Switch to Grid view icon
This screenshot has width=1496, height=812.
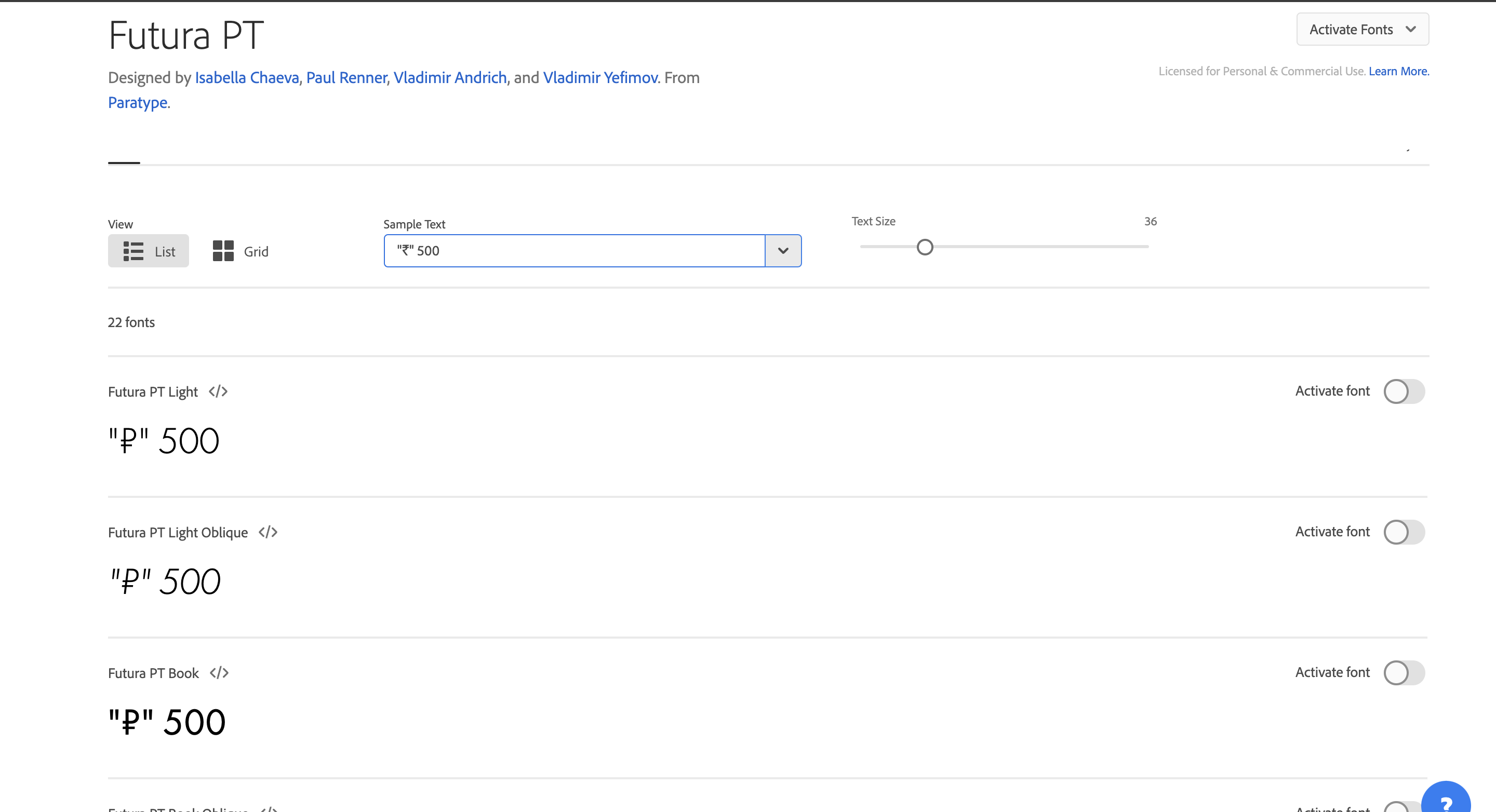coord(223,251)
